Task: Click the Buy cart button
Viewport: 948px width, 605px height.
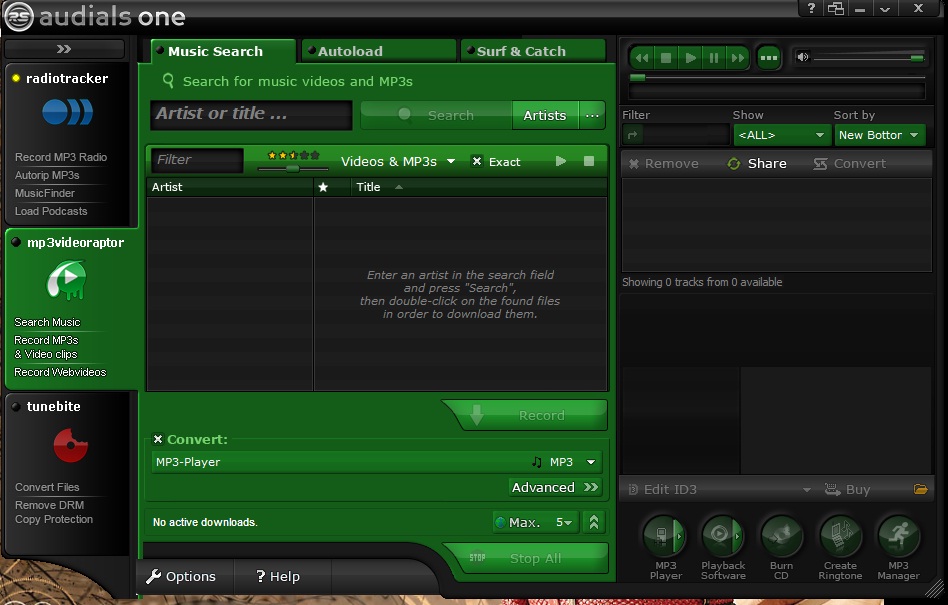Action: click(848, 490)
